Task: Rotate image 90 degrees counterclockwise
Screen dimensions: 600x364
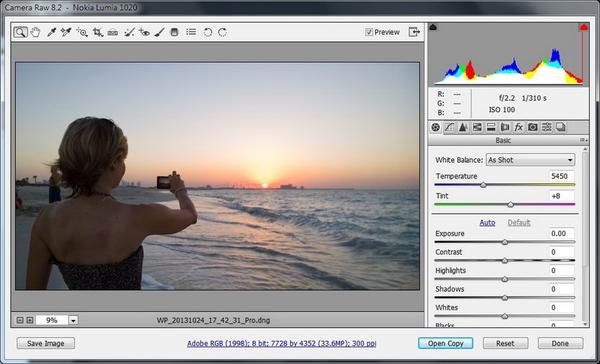Action: [x=208, y=32]
